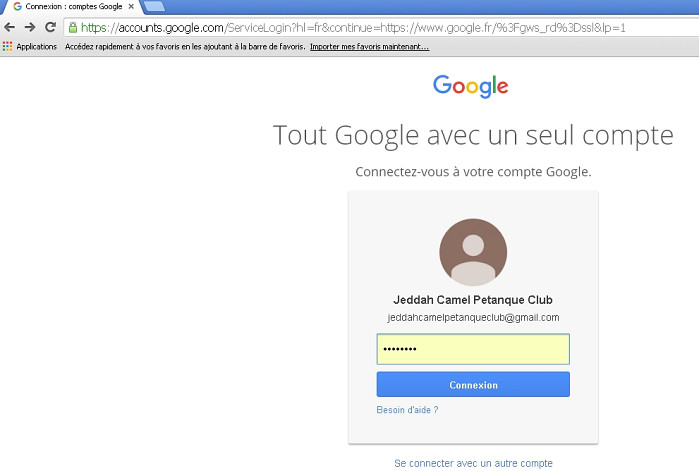699x471 pixels.
Task: Go back using the browser back arrow
Action: pyautogui.click(x=9, y=27)
